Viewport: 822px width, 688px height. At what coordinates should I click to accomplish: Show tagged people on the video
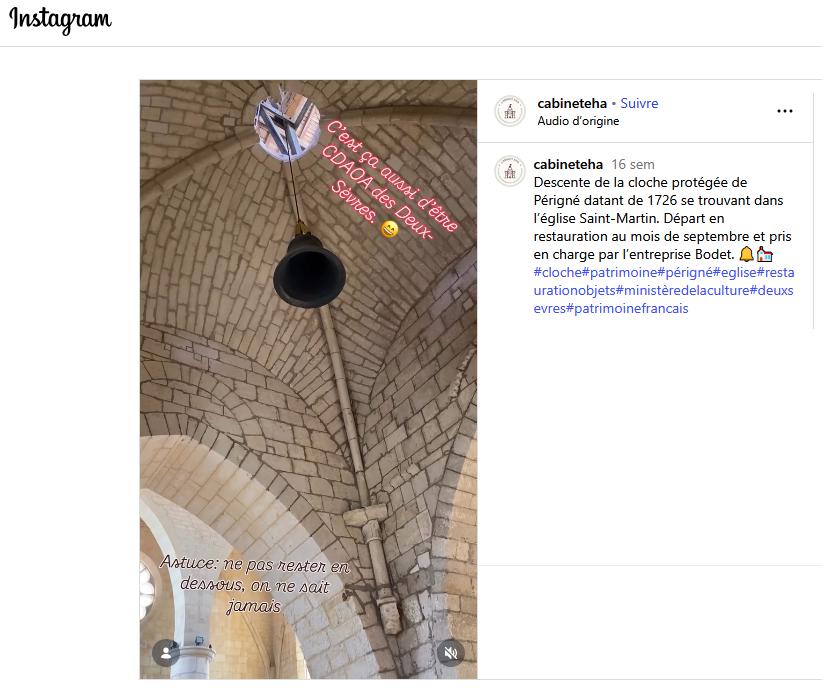point(166,653)
